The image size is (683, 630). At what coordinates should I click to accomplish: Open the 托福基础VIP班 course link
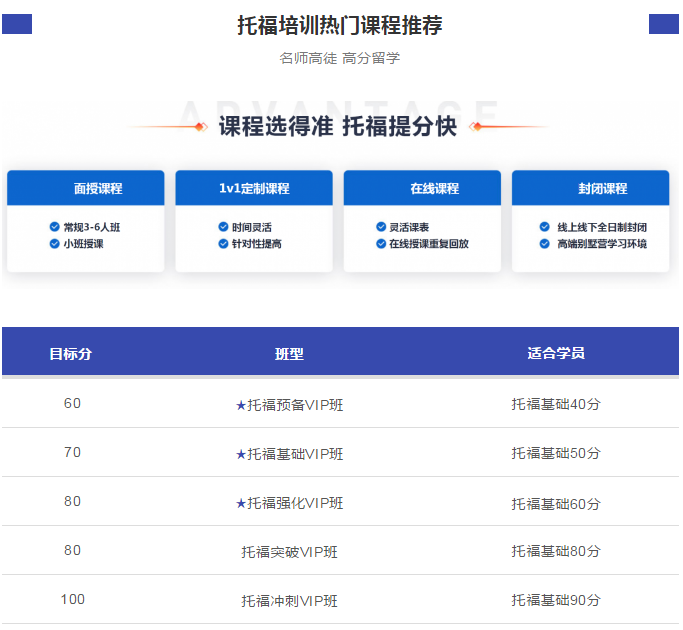(x=295, y=454)
